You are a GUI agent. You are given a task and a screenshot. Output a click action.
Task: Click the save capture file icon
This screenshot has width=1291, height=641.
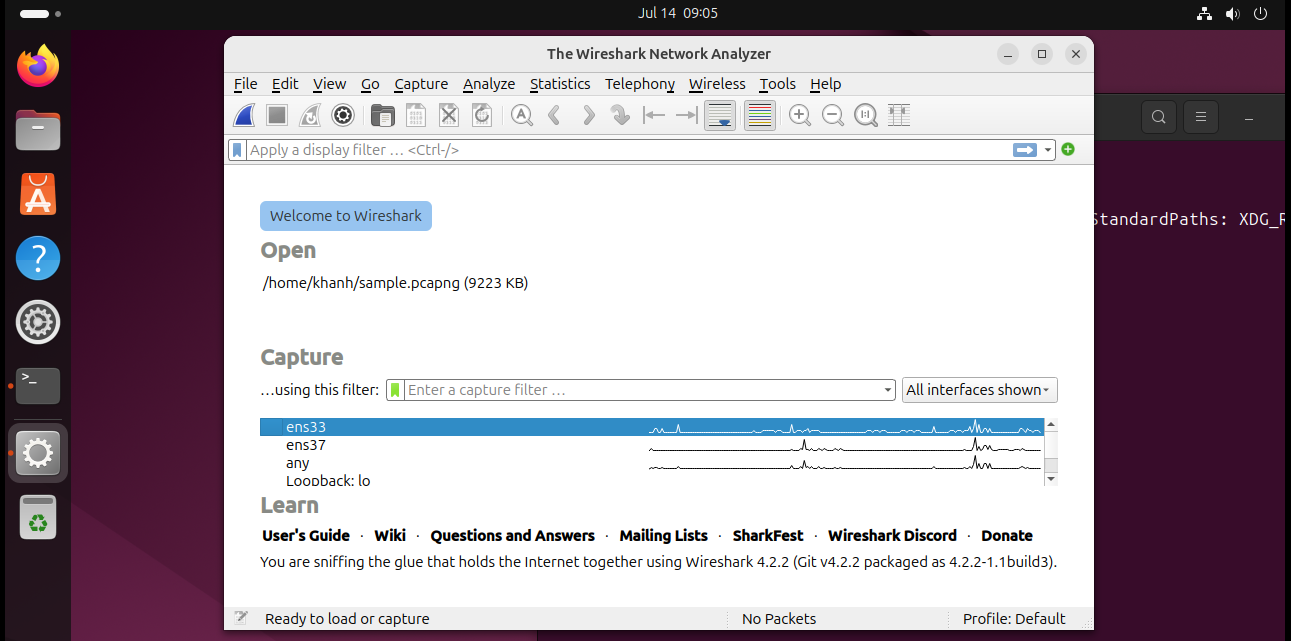415,116
